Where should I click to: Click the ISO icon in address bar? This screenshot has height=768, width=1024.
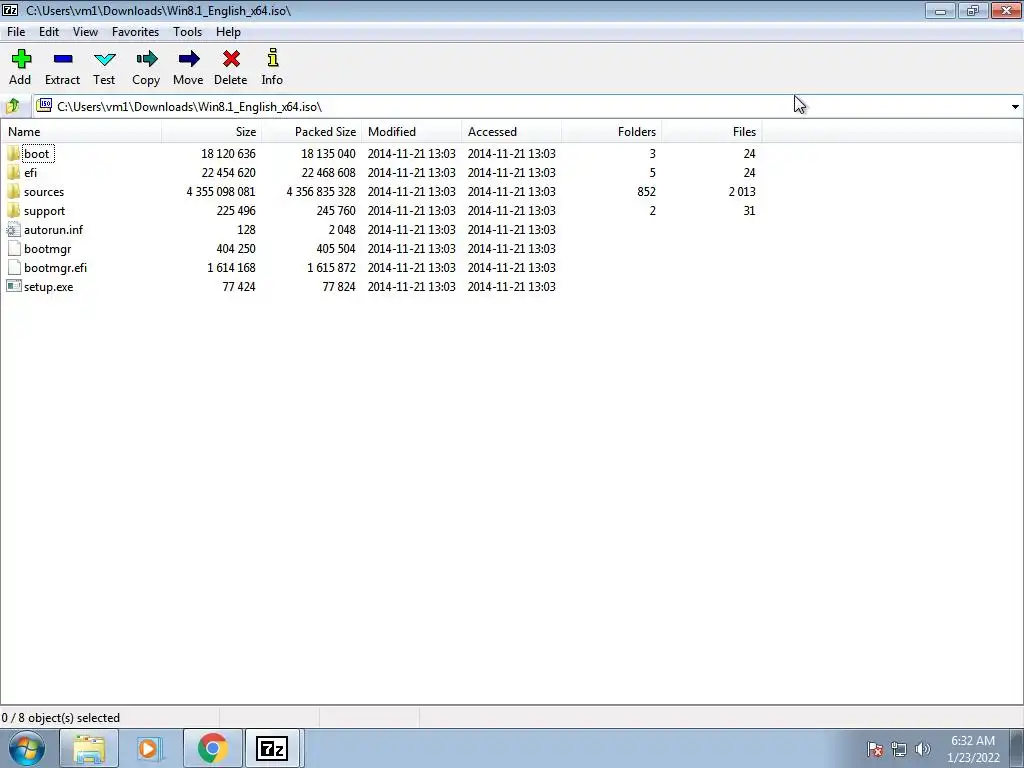click(x=44, y=106)
